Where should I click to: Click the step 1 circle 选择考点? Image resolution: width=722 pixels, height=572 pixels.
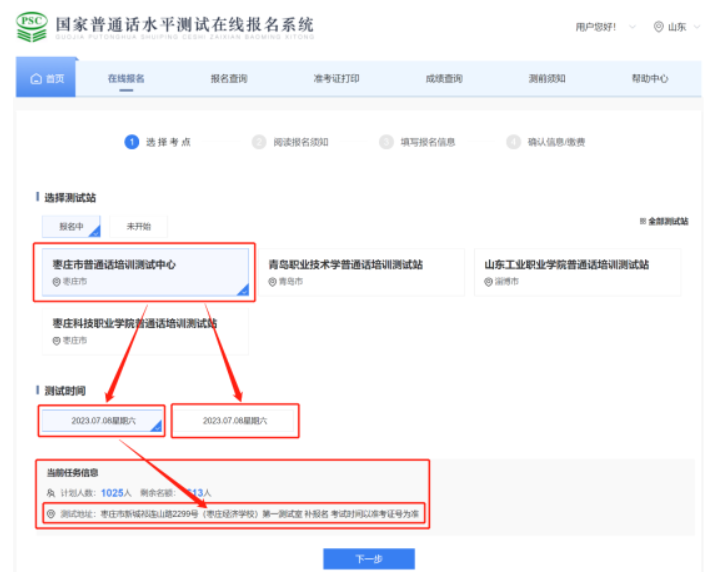pos(131,142)
